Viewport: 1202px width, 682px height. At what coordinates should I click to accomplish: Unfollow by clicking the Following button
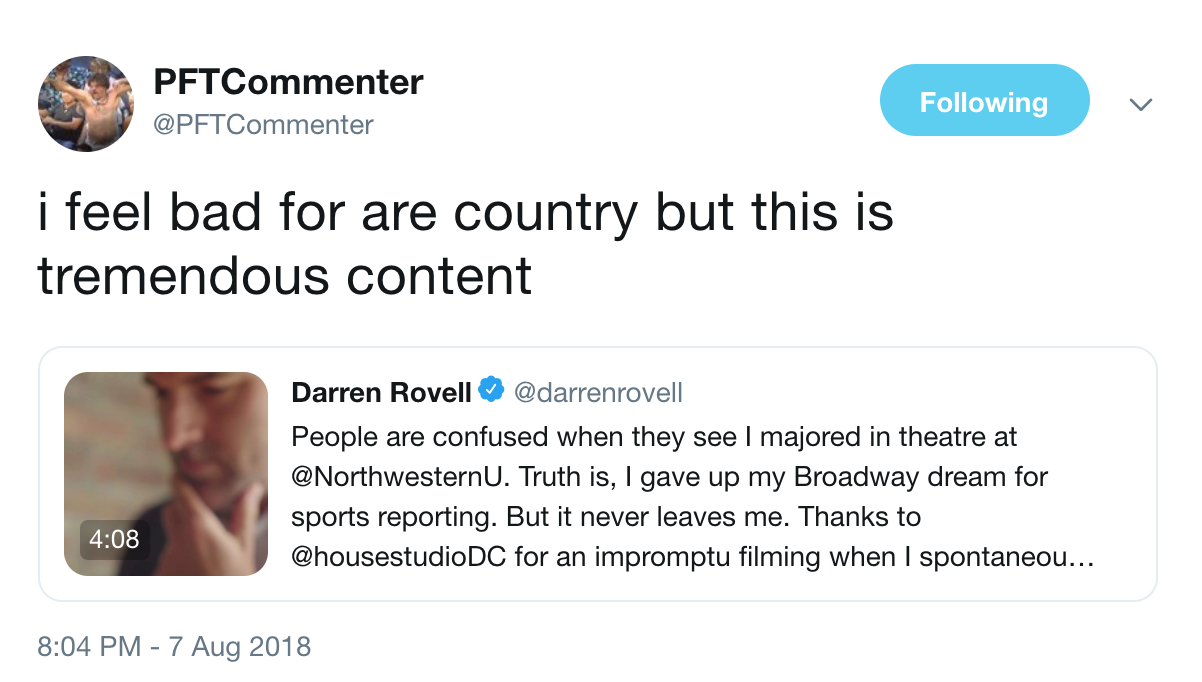(984, 100)
